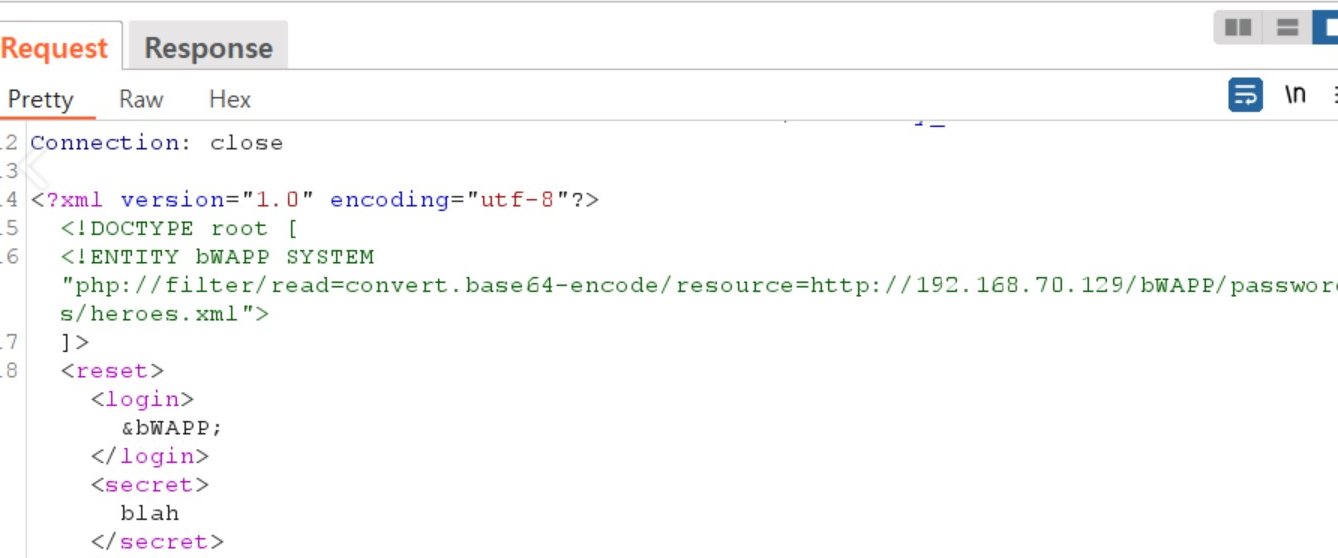
Task: Select the Raw view tab
Action: [x=141, y=99]
